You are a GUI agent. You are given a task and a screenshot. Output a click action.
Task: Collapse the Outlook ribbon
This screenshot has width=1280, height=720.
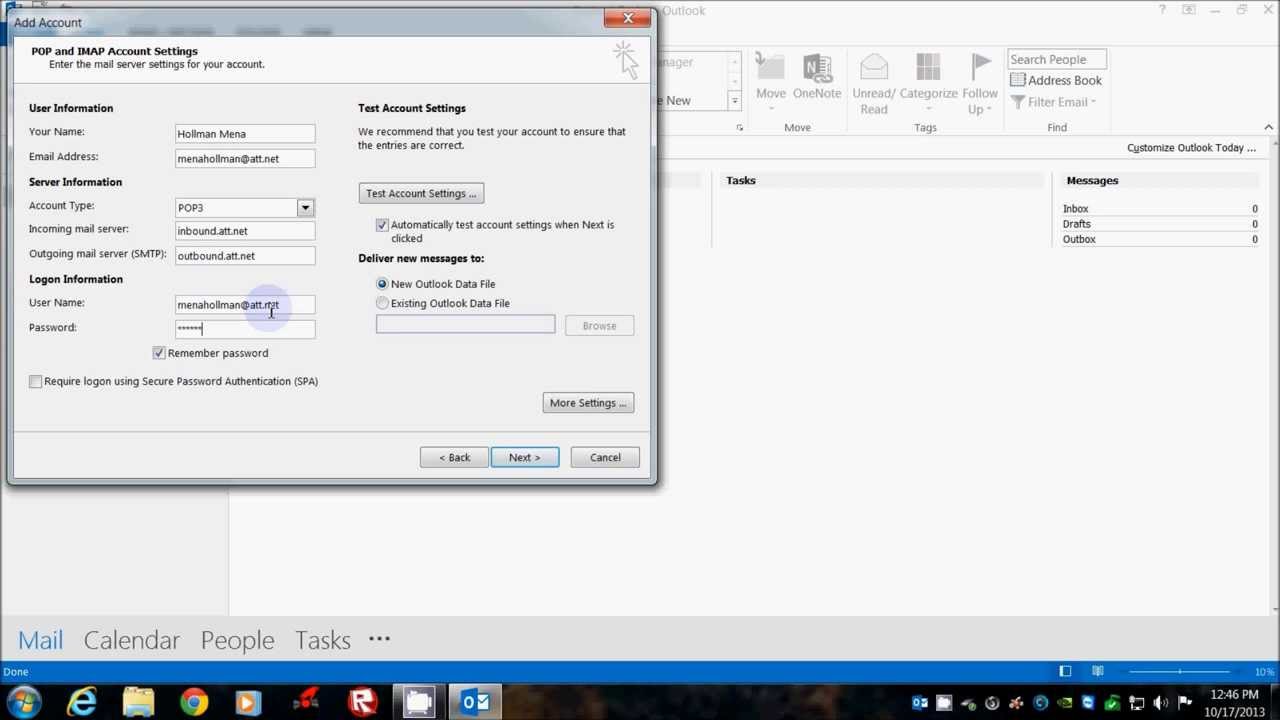[1268, 128]
